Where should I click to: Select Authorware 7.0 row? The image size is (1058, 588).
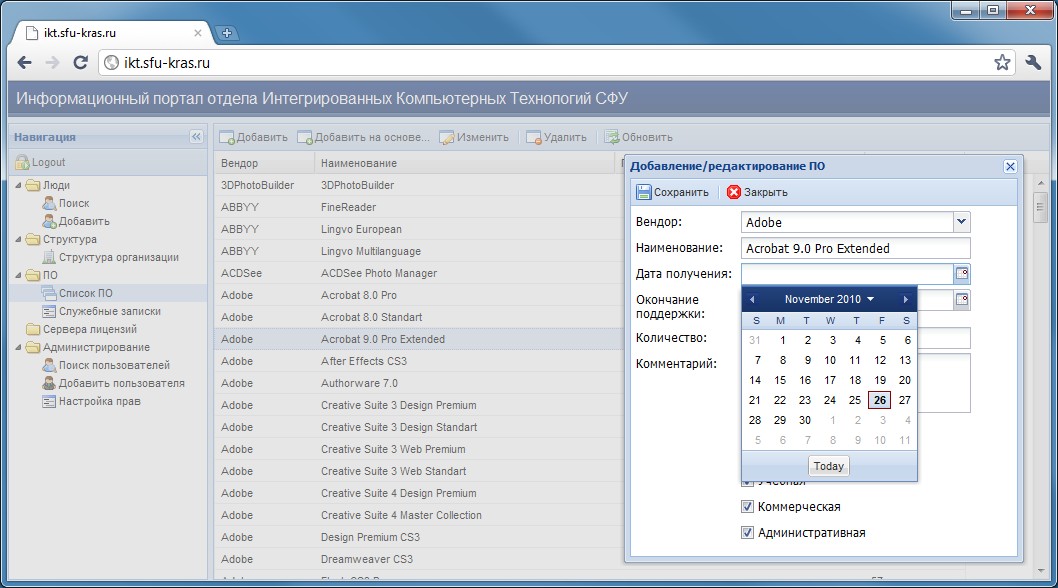[x=419, y=383]
